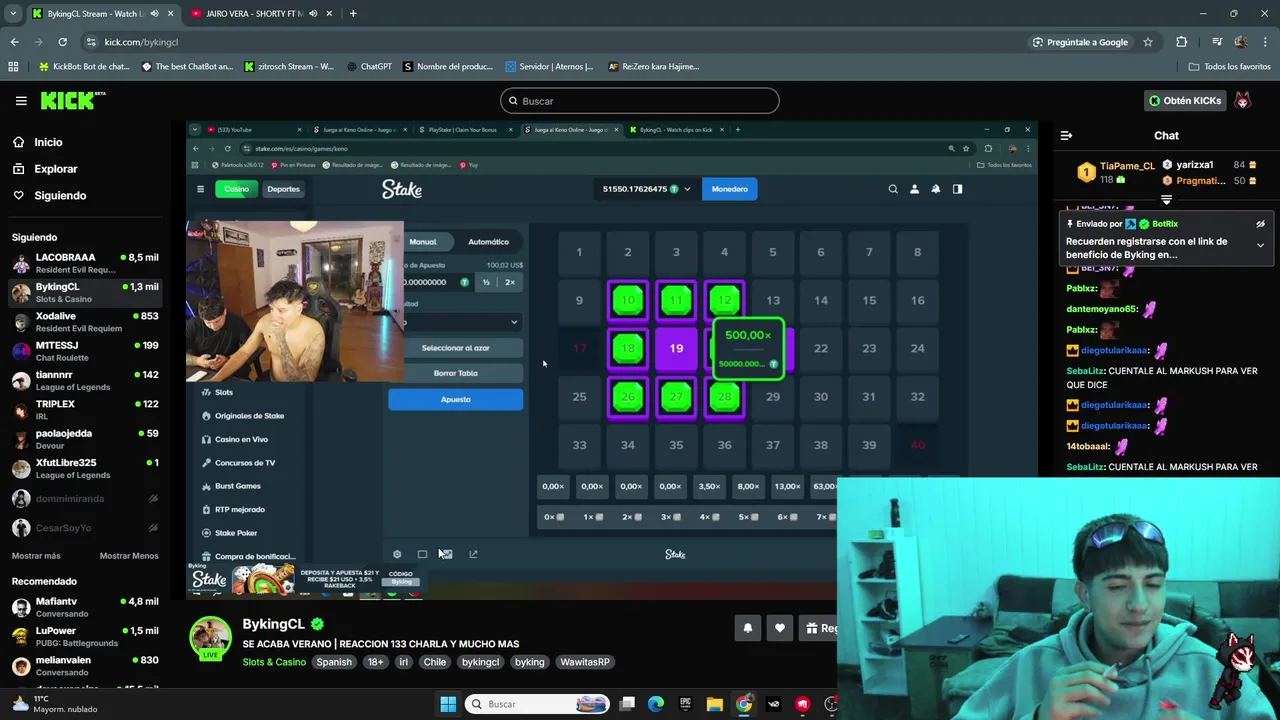Open Todos los favoritos bookmarks folder
The image size is (1280, 720).
1230,67
